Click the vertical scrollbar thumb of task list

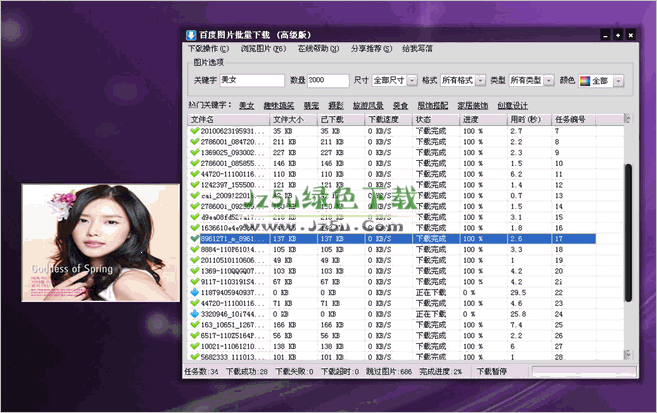(628, 232)
